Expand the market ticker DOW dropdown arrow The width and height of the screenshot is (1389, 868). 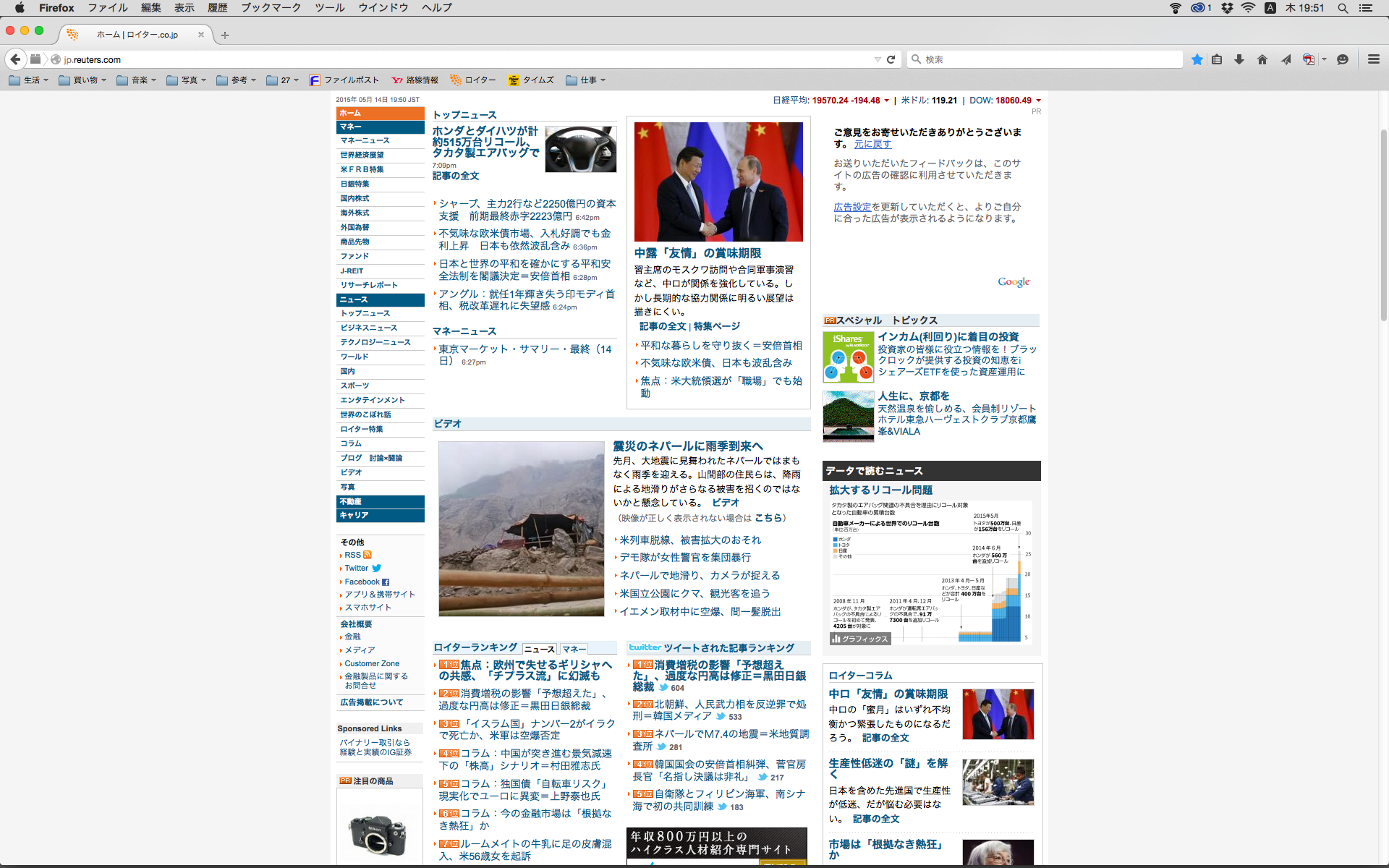[1039, 101]
